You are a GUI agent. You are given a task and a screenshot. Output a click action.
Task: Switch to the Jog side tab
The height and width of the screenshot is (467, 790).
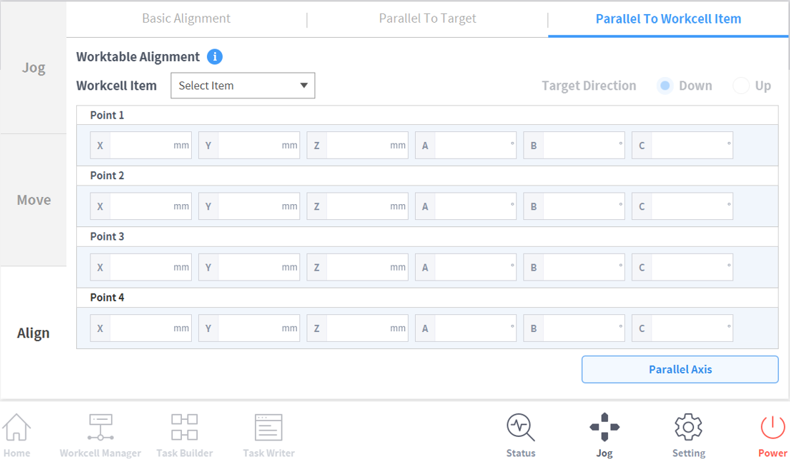(x=33, y=68)
